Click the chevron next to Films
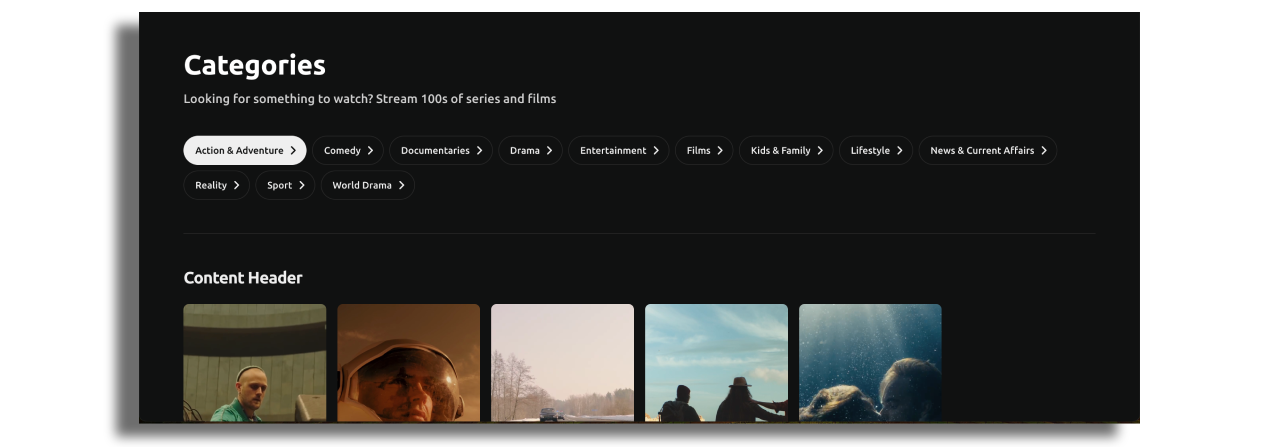Viewport: 1280px width, 447px height. [x=720, y=151]
